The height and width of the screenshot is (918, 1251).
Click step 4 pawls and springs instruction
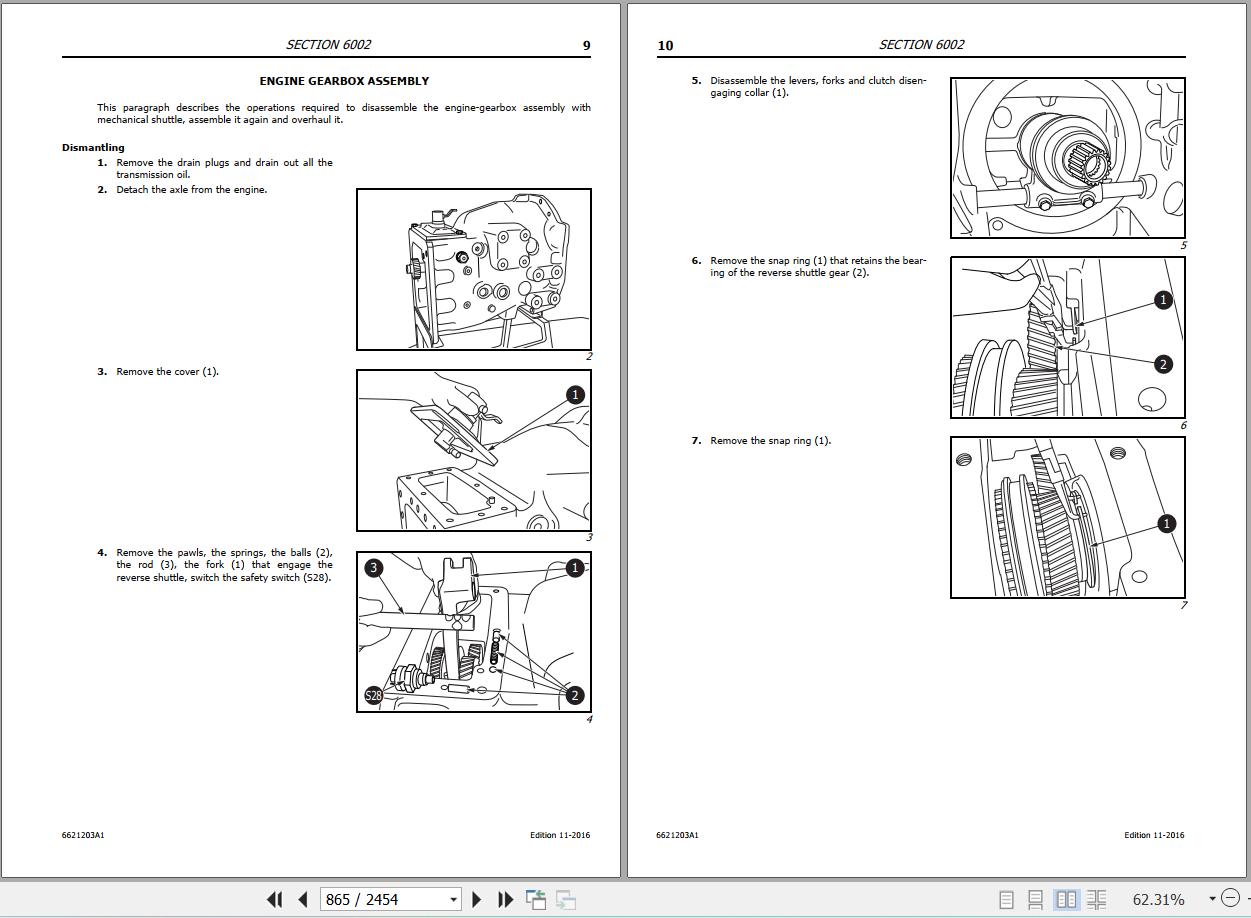224,565
